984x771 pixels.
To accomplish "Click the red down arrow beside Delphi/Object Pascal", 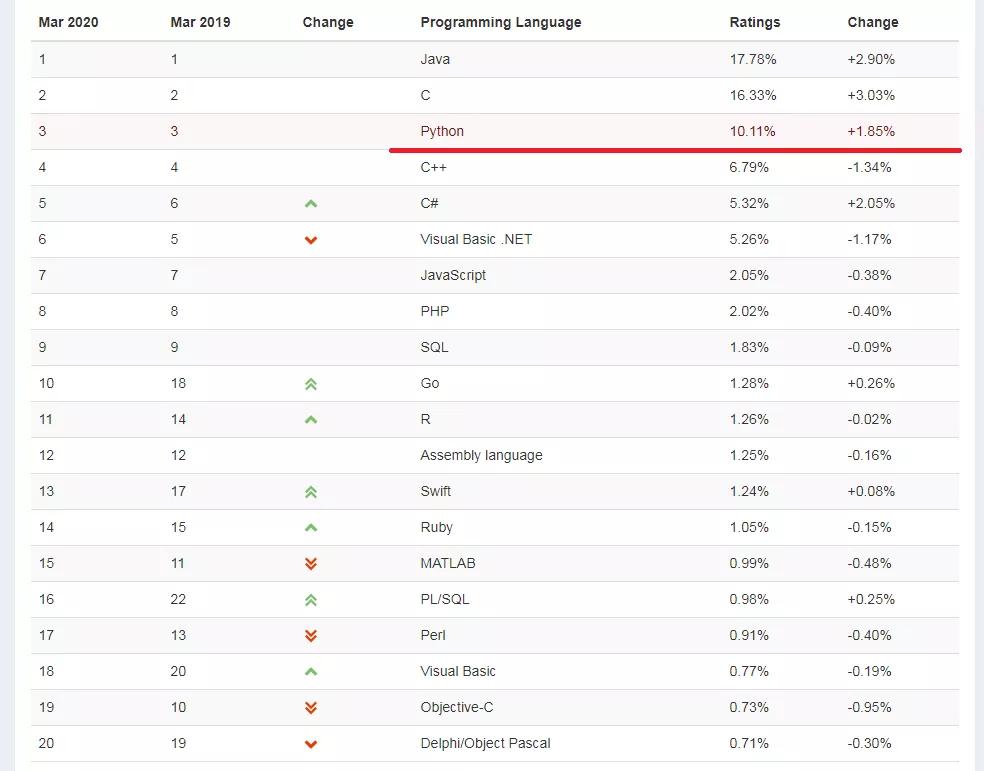I will coord(311,744).
